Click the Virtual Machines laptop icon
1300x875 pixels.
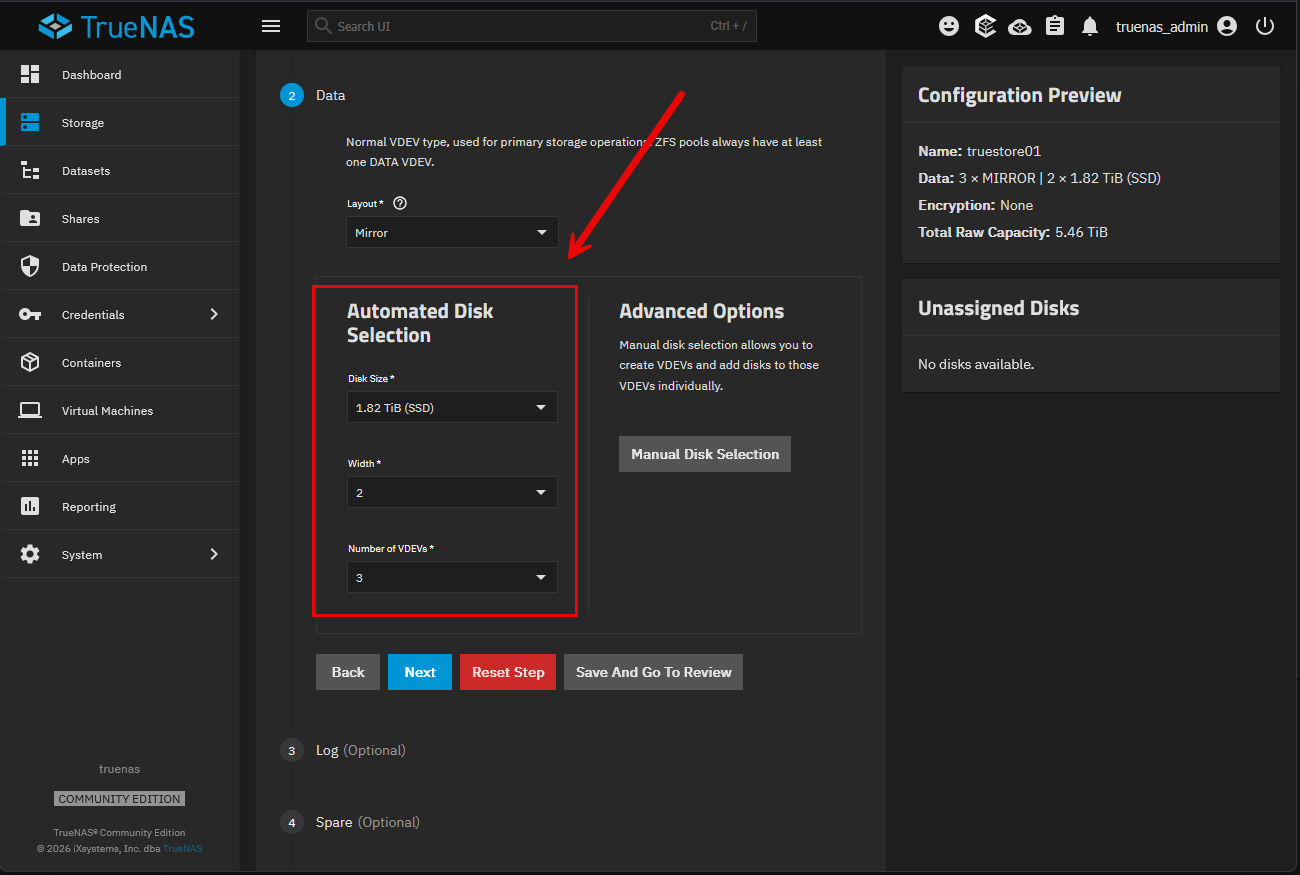pyautogui.click(x=30, y=410)
